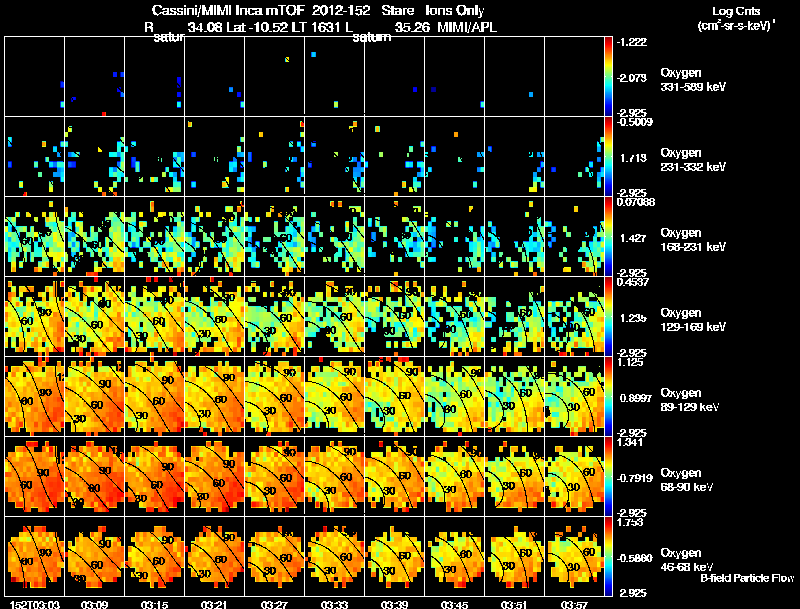Screen dimensions: 800x609
Task: Click the B-field Particle Flow label
Action: 747,578
